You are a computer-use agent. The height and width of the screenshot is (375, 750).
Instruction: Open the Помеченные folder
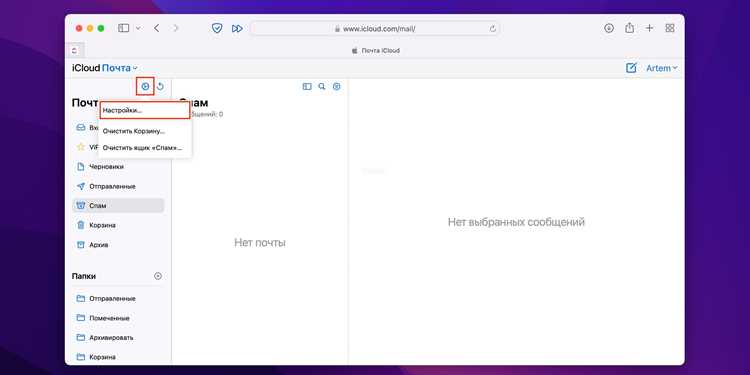point(118,318)
